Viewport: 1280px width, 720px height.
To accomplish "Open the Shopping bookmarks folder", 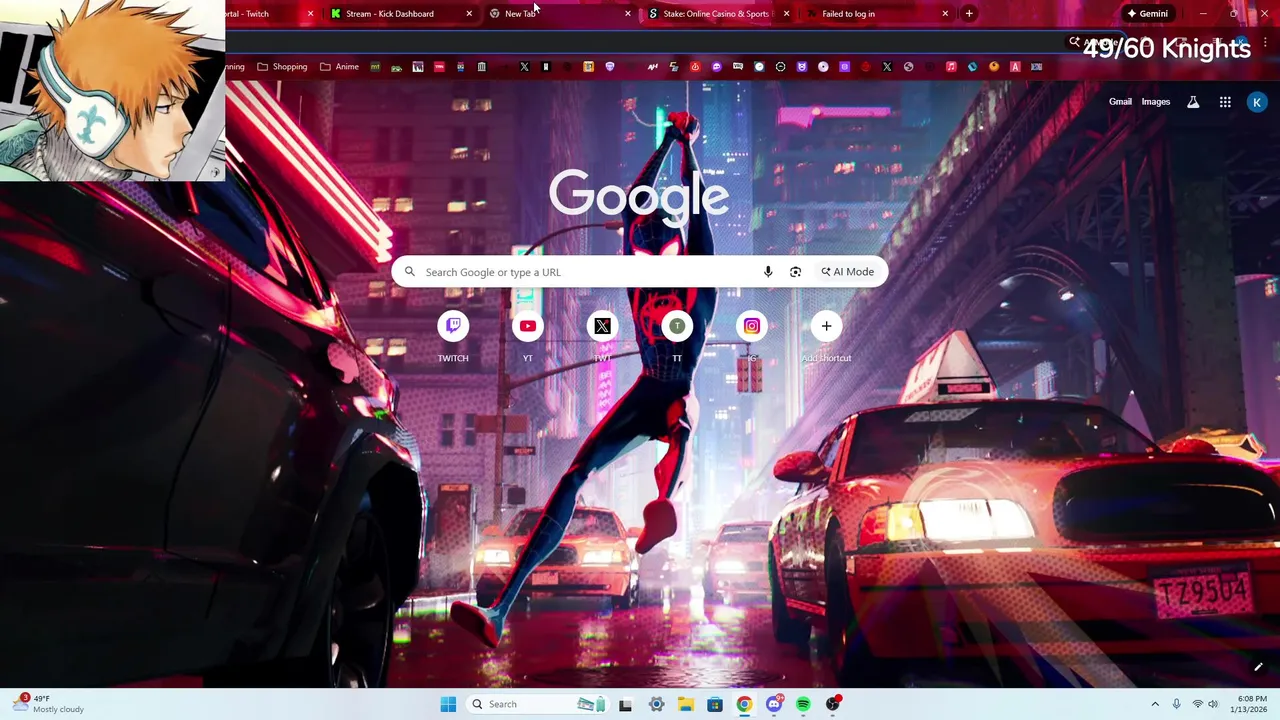I will tap(282, 67).
